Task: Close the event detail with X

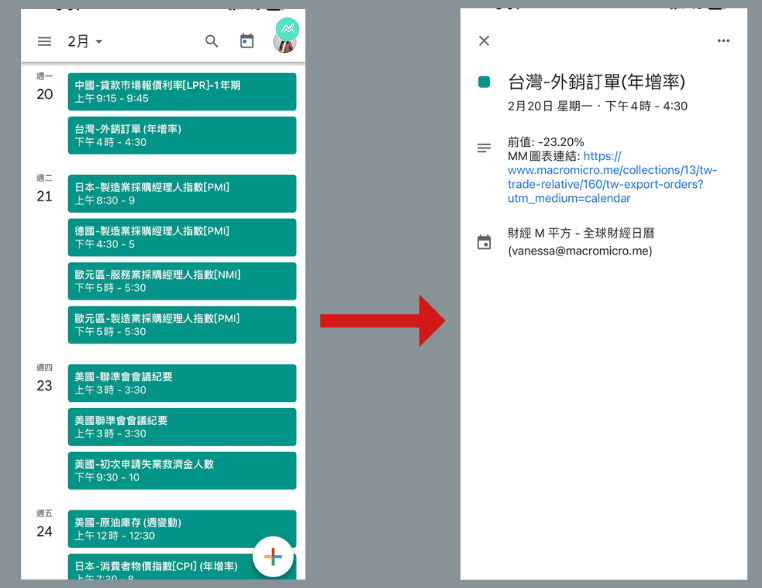Action: point(484,41)
